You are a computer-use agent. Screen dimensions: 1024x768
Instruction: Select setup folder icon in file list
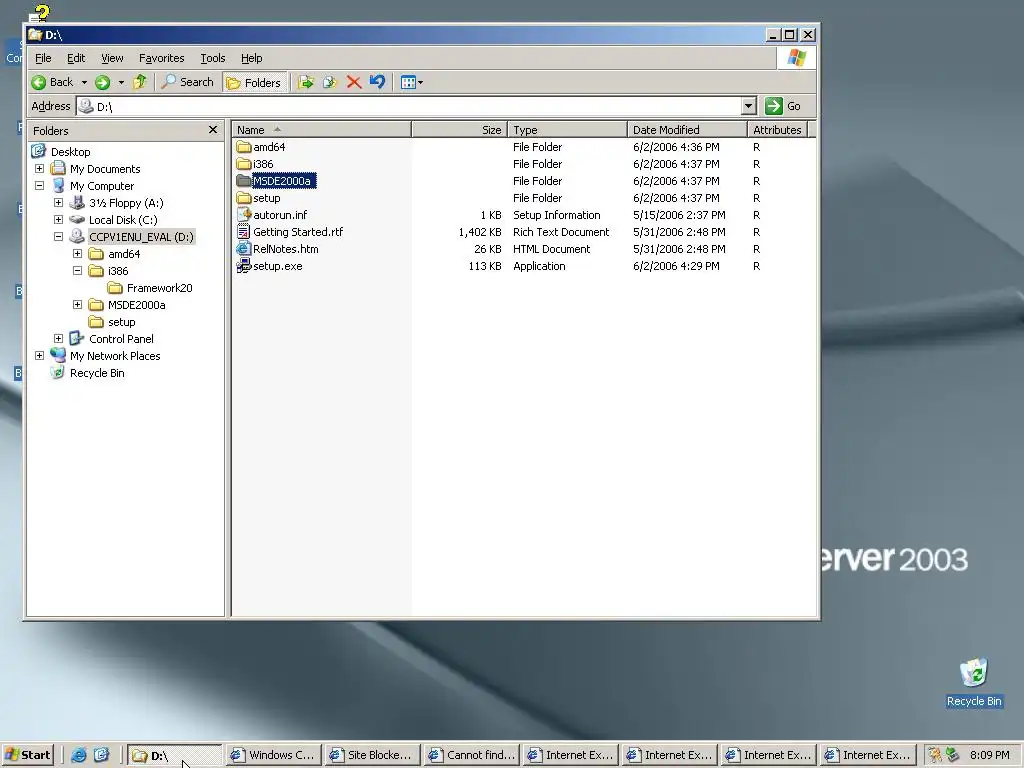pos(244,198)
